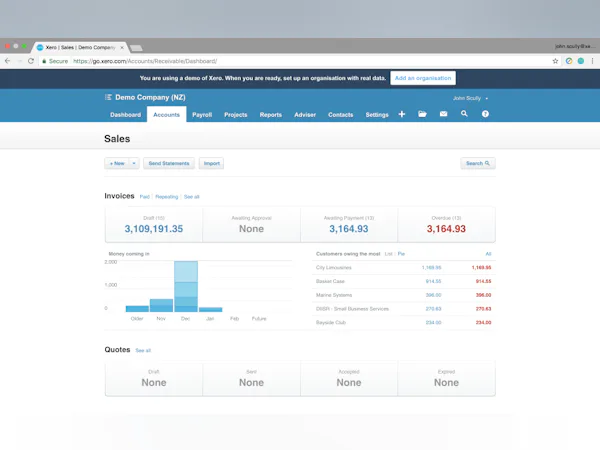This screenshot has width=600, height=450.
Task: Click Basket Case due amount 914.55 in blue
Action: coord(434,281)
